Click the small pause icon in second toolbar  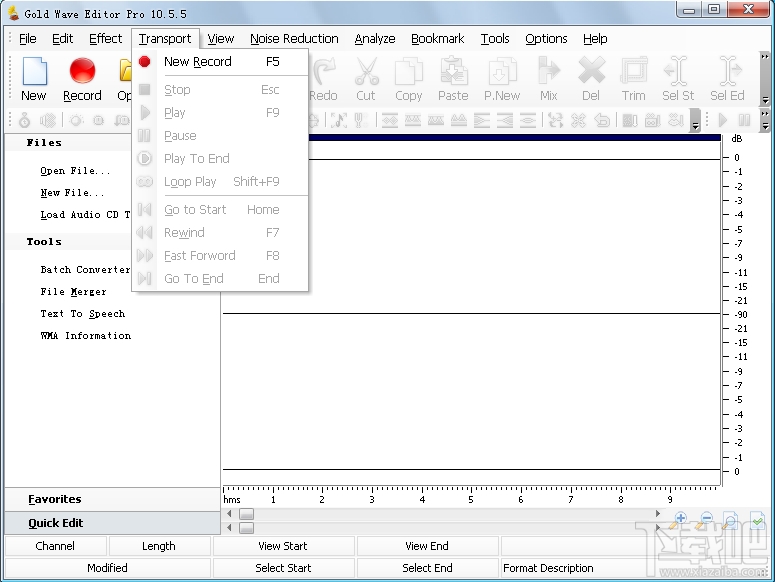point(744,120)
